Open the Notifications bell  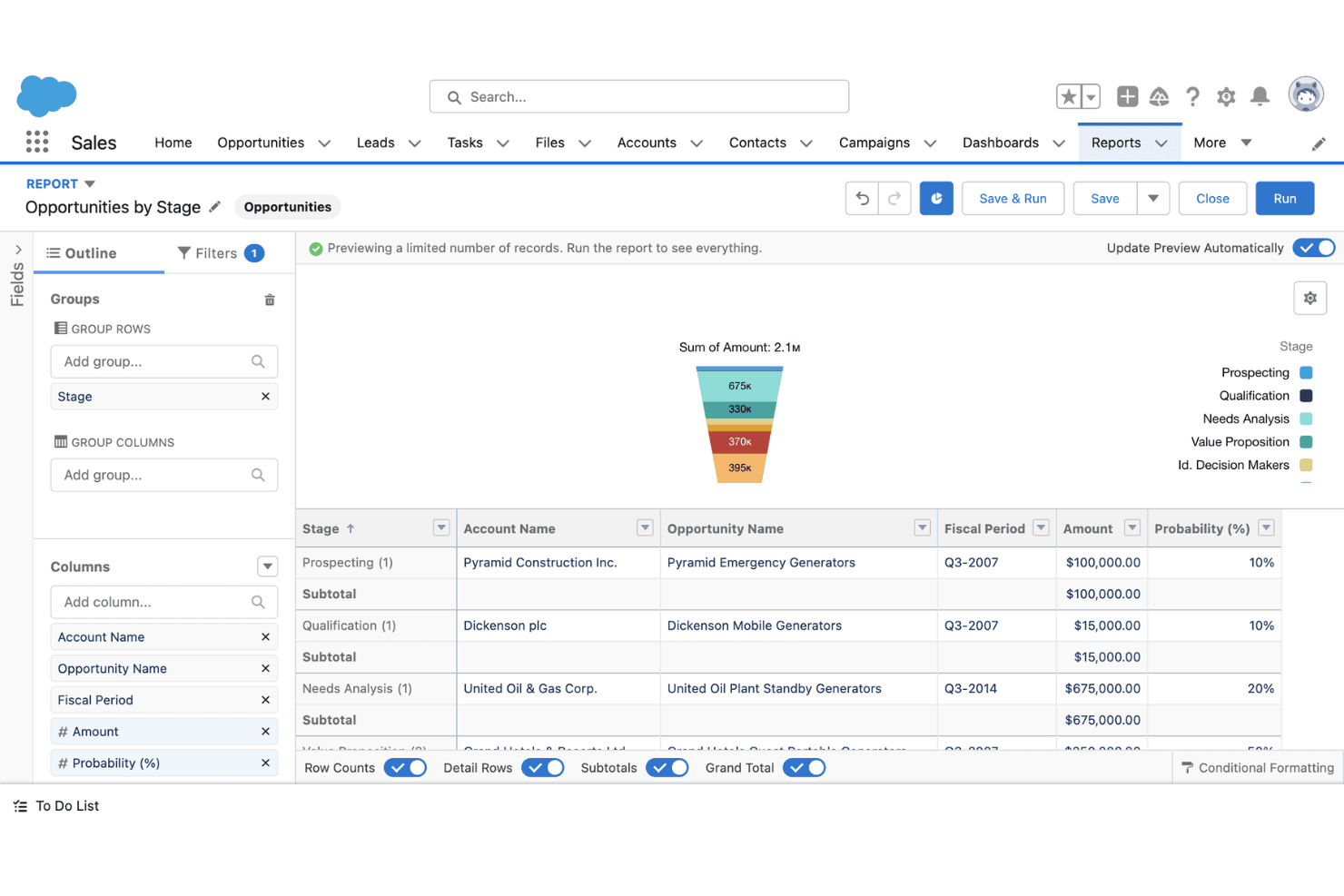tap(1260, 96)
